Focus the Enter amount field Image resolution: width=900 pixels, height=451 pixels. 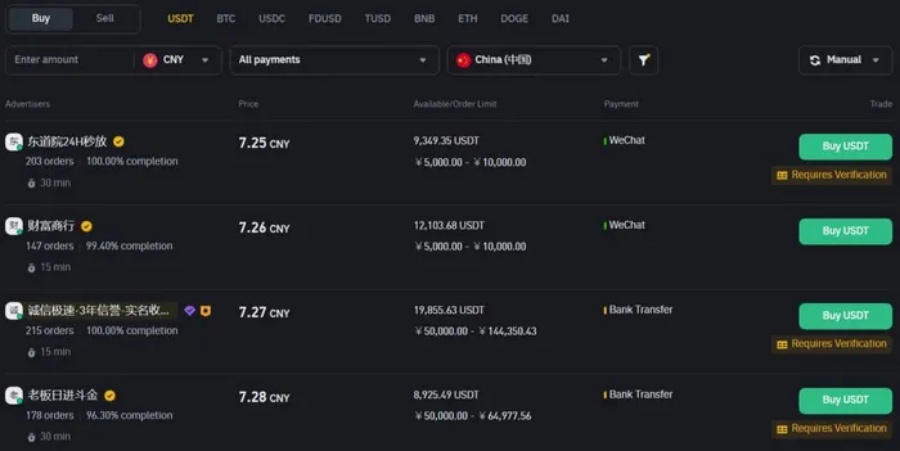[x=69, y=60]
